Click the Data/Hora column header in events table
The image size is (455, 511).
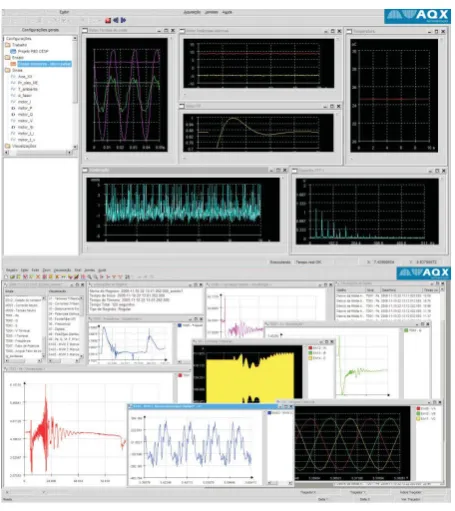pyautogui.click(x=401, y=290)
